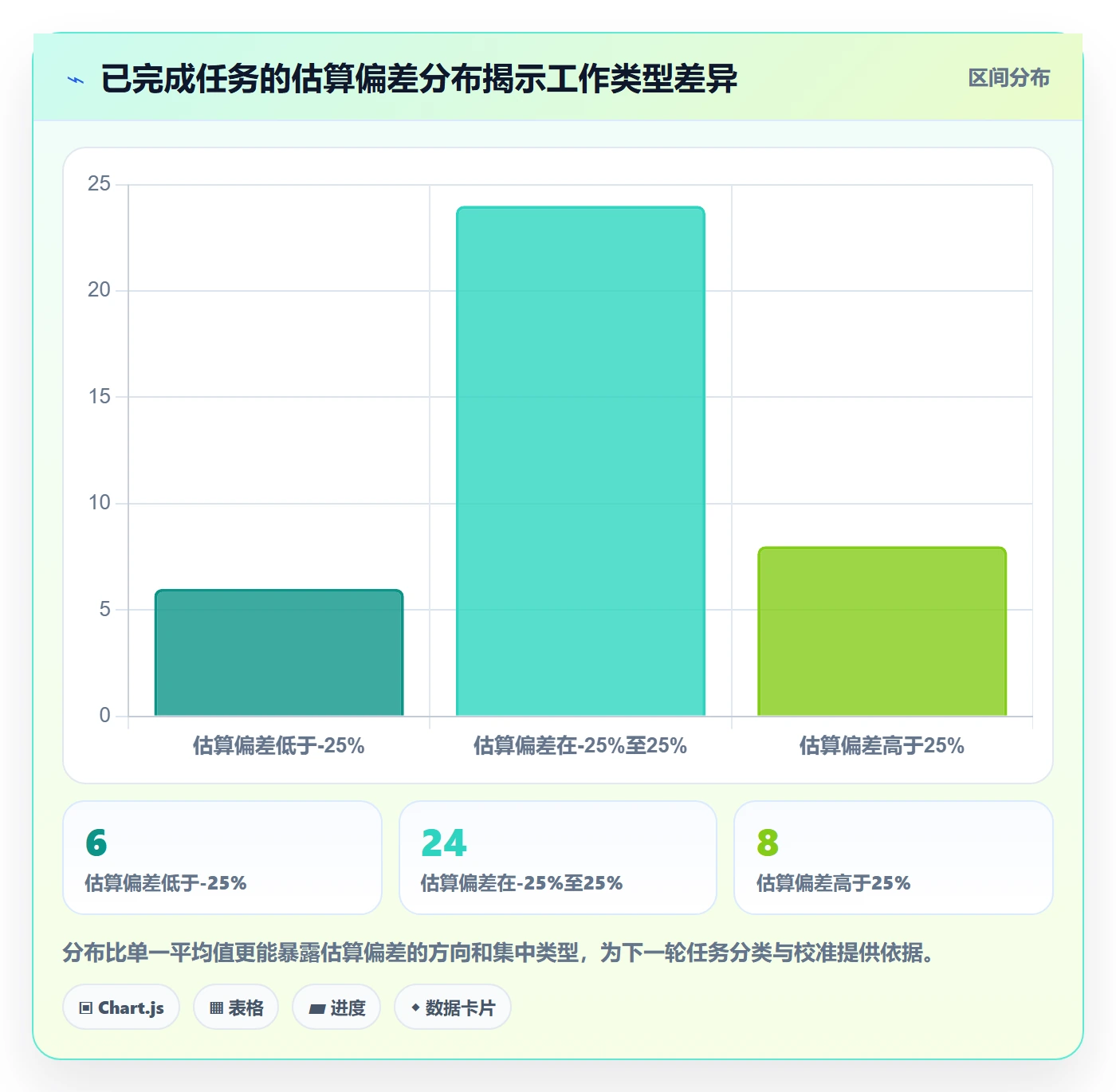The image size is (1116, 1092).
Task: Click the title 已完成任务的估算偏差分布揭示工作类型差异
Action: point(419,79)
